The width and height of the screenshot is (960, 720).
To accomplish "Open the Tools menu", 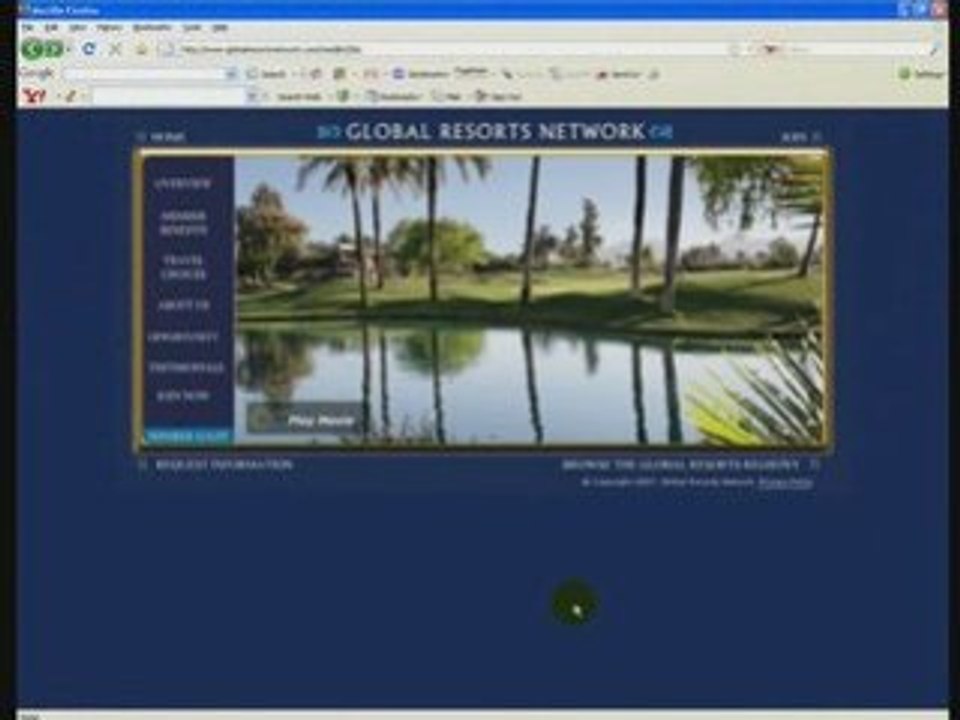I will 192,28.
